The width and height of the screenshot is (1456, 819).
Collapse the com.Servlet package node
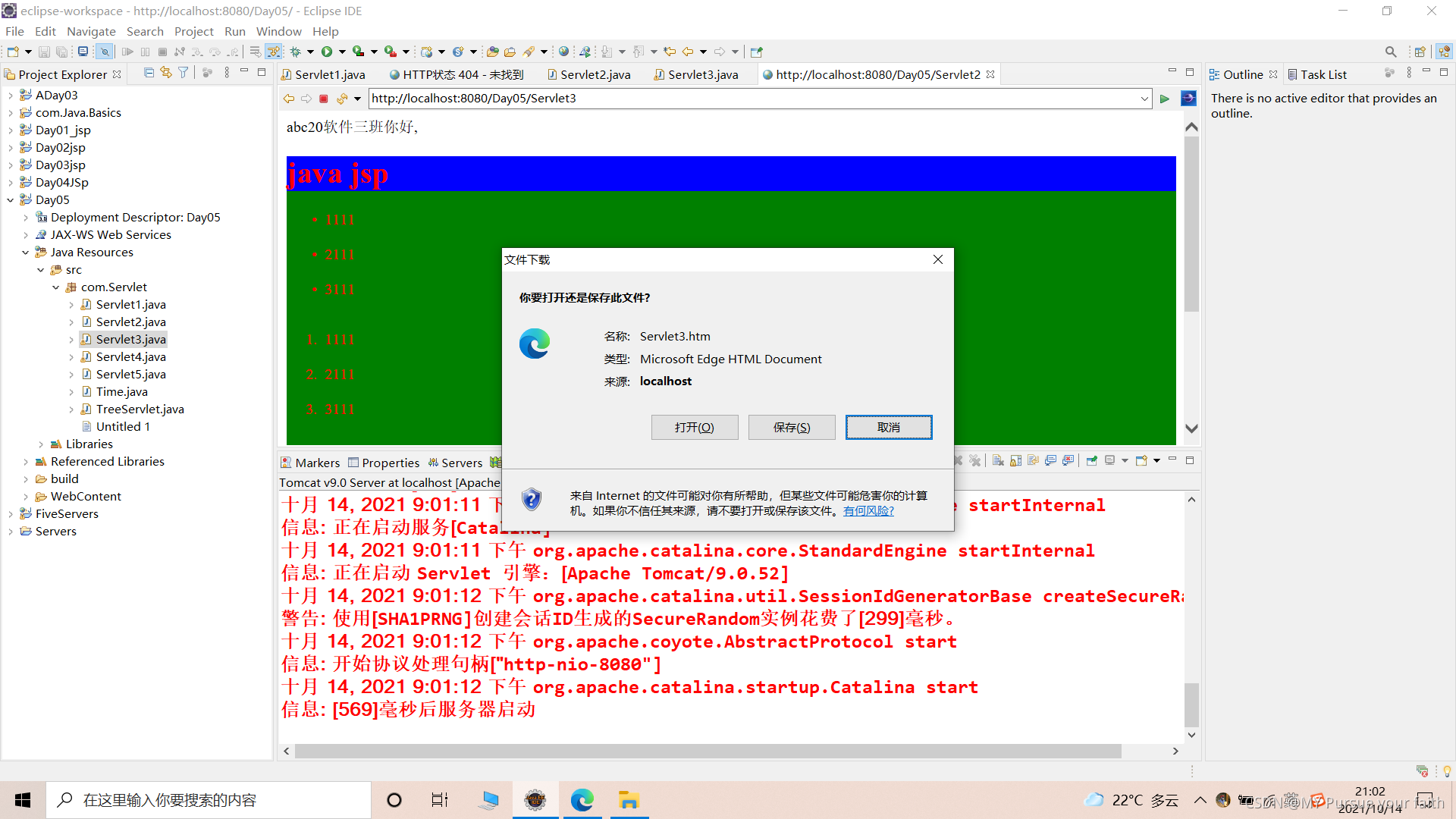pos(56,287)
